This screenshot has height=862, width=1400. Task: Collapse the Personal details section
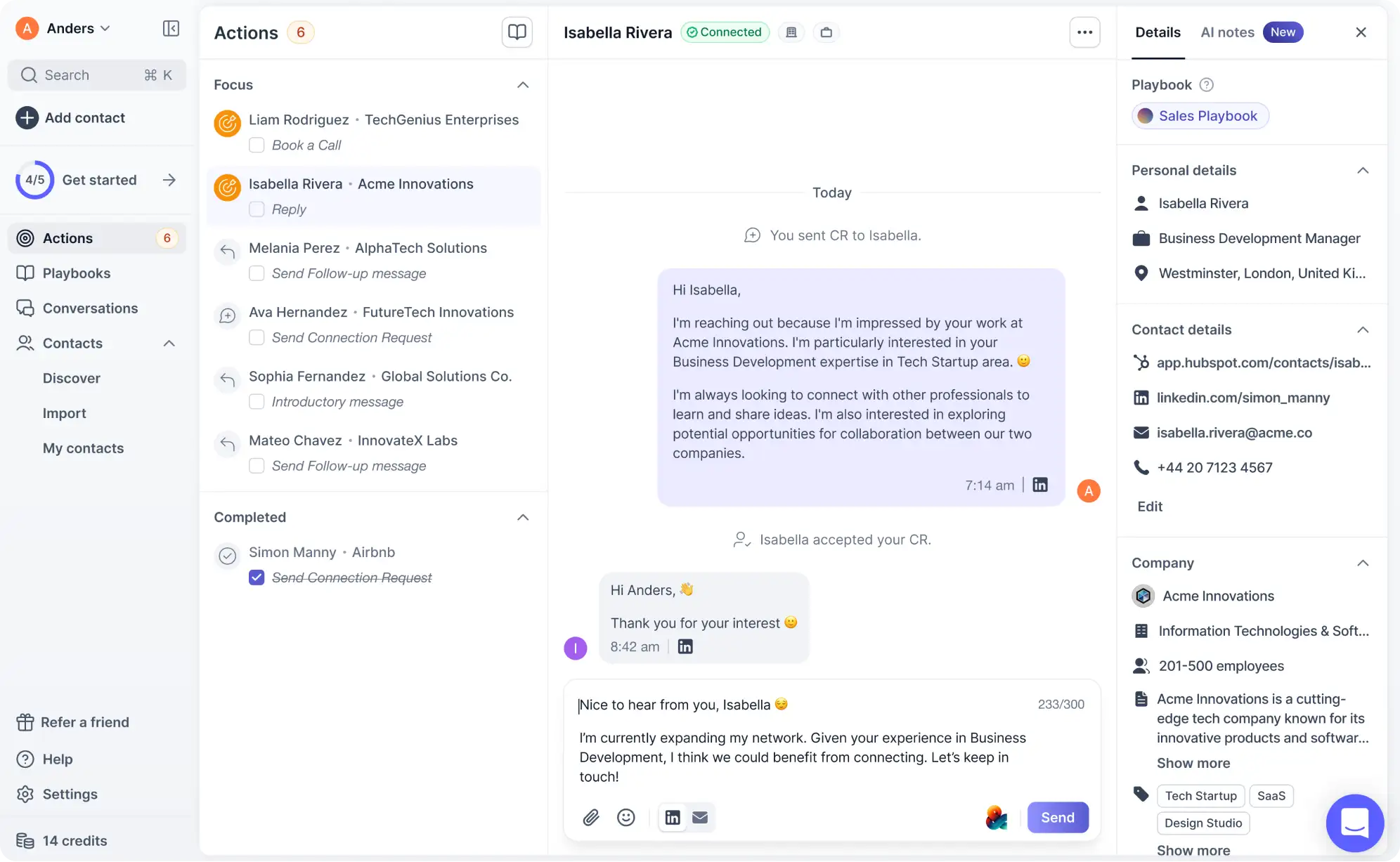click(x=1363, y=170)
